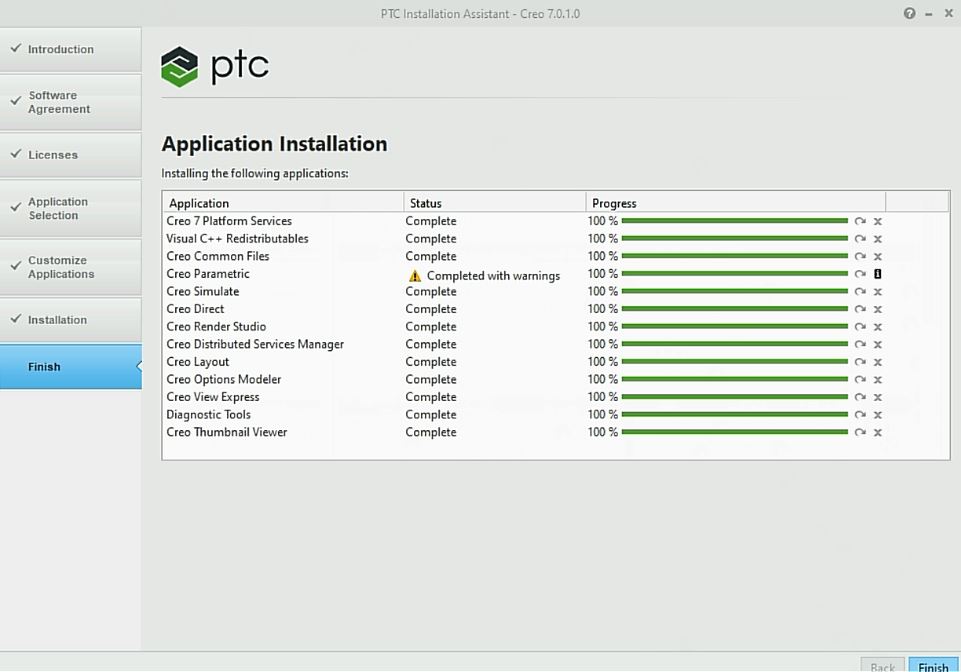Viewport: 961px width, 672px height.
Task: Click the X icon in Creo Direct row
Action: pos(878,309)
